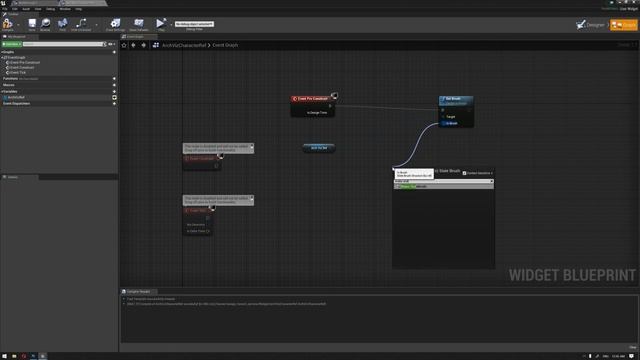
Task: Click the Play toolbar button
Action: 161,24
